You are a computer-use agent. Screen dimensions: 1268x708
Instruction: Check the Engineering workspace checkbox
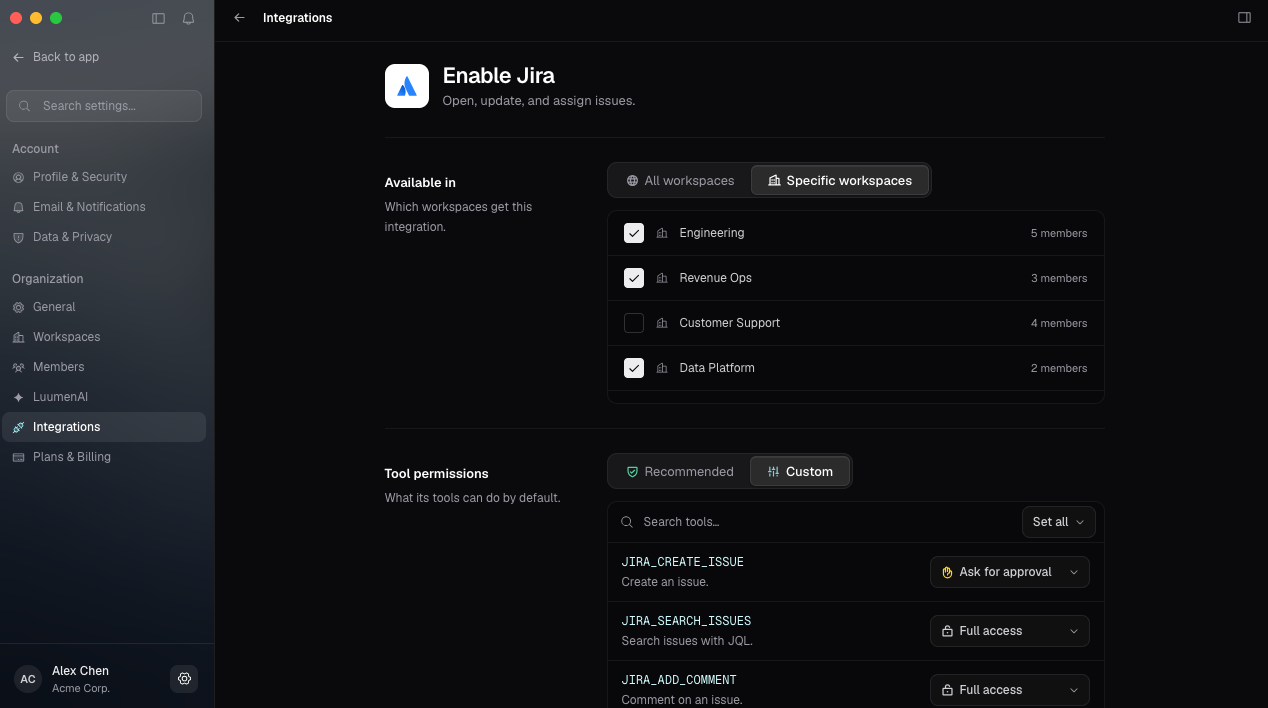[634, 233]
